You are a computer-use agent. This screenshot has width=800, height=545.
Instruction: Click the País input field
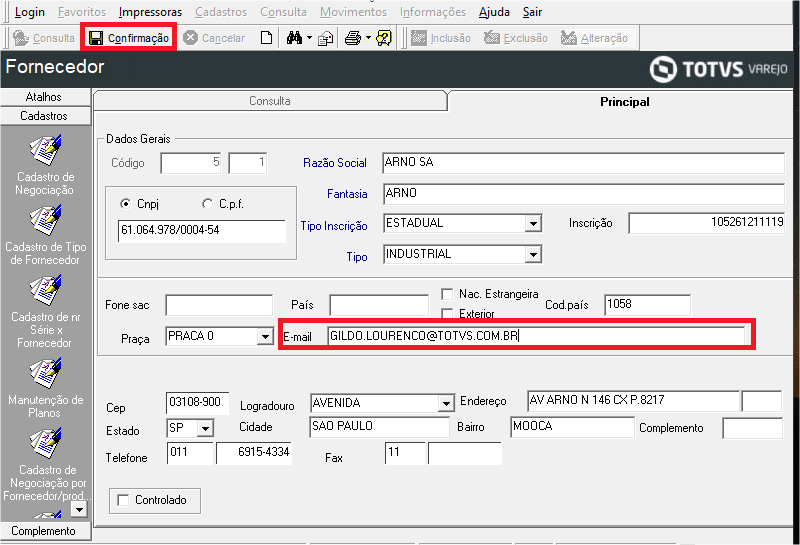pos(379,305)
